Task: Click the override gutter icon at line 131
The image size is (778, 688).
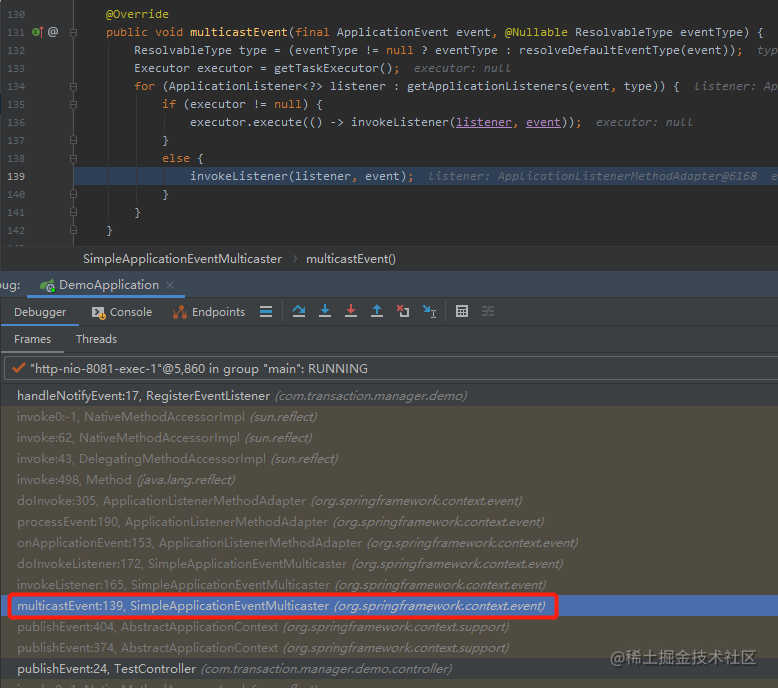Action: click(x=37, y=32)
